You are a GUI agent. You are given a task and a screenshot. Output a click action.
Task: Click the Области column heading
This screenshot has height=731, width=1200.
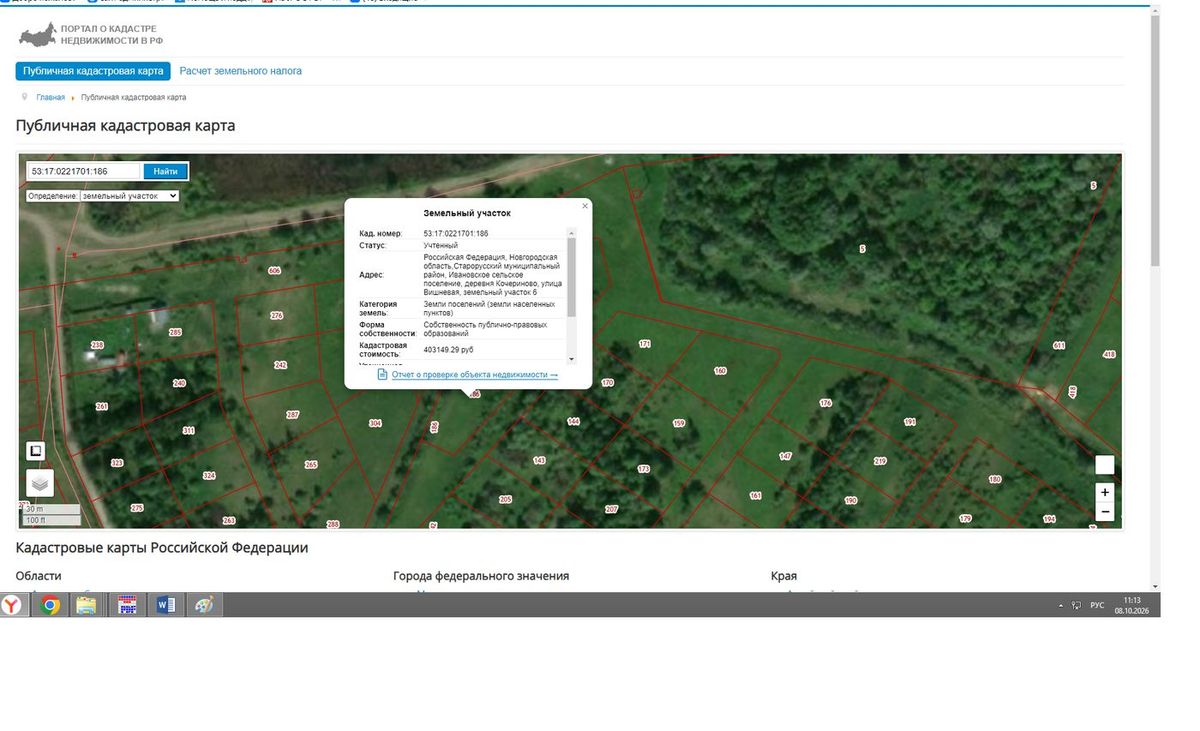(38, 576)
